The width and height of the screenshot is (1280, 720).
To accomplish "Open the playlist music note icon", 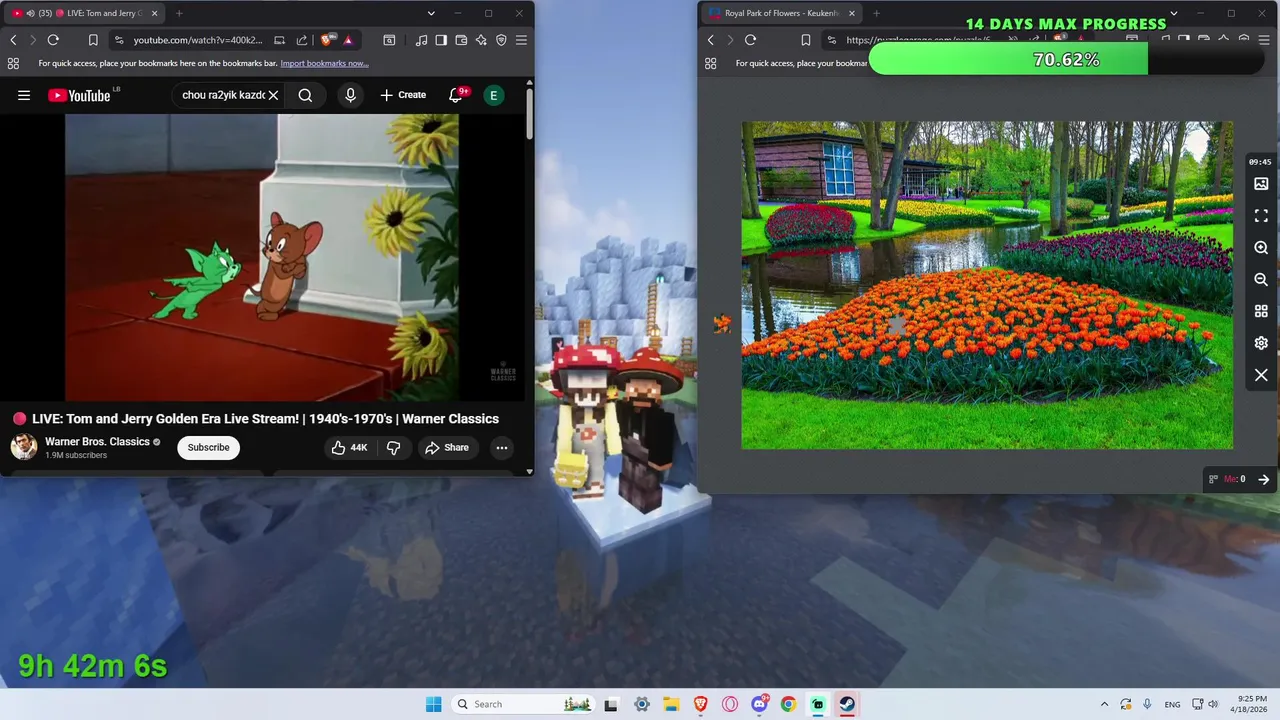I will pyautogui.click(x=421, y=40).
